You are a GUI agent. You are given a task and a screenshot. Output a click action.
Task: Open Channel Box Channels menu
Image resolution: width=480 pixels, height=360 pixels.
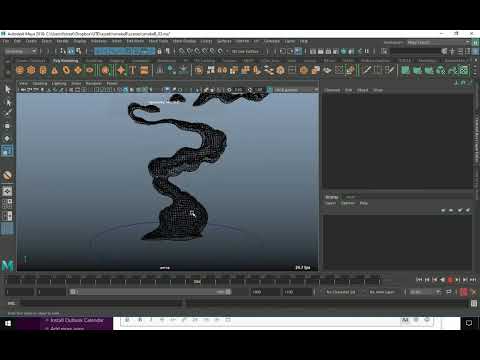point(332,90)
